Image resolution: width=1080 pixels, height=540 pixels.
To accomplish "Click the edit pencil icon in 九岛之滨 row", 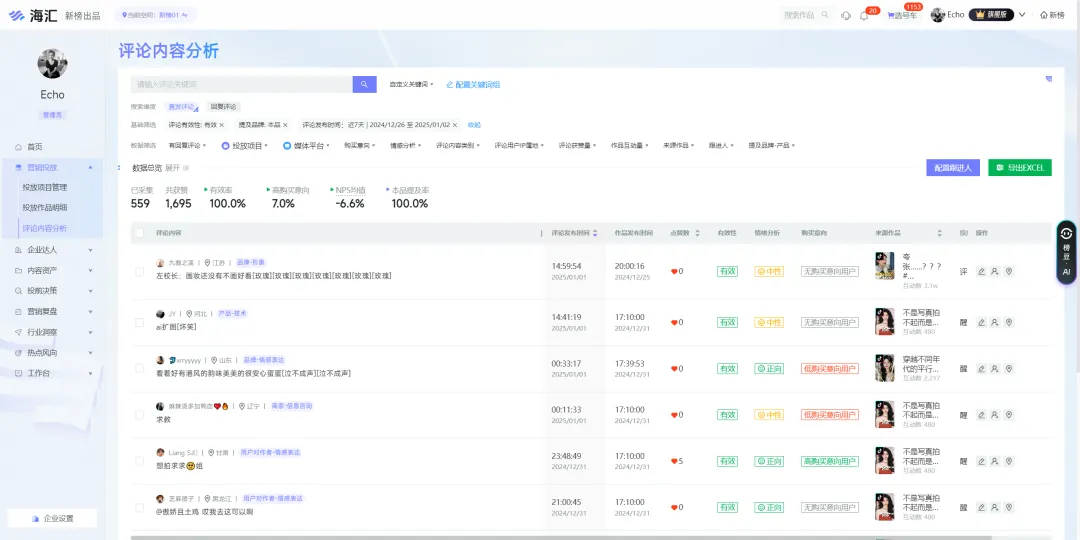I will click(x=982, y=271).
